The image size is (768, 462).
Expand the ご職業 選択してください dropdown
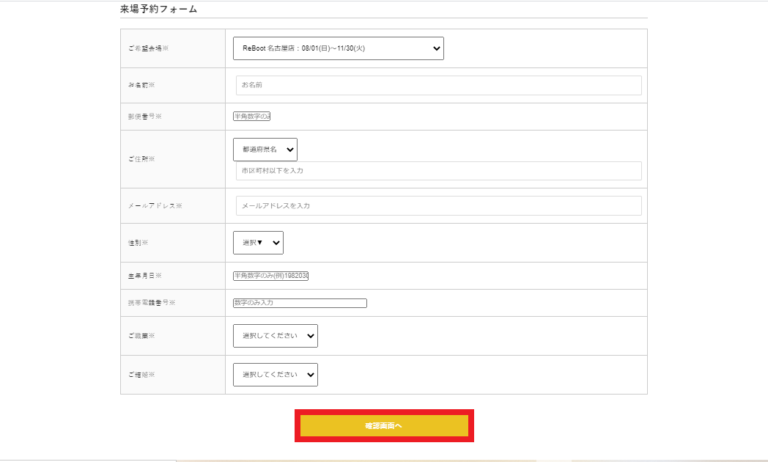coord(275,336)
